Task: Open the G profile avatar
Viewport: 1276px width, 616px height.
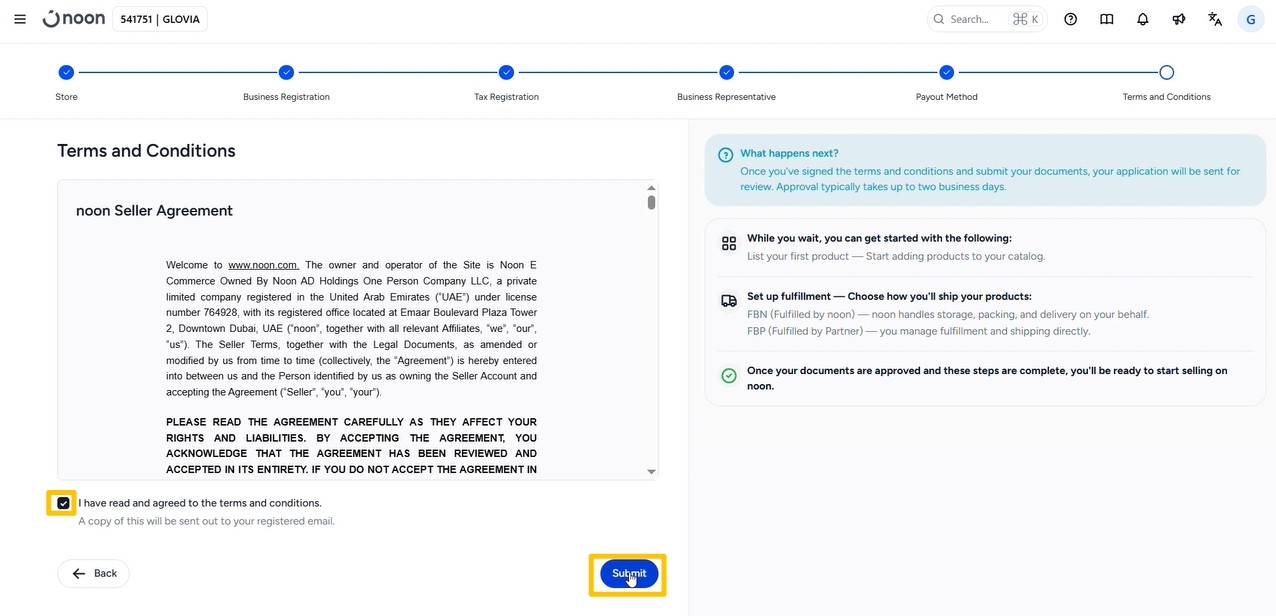Action: tap(1251, 19)
